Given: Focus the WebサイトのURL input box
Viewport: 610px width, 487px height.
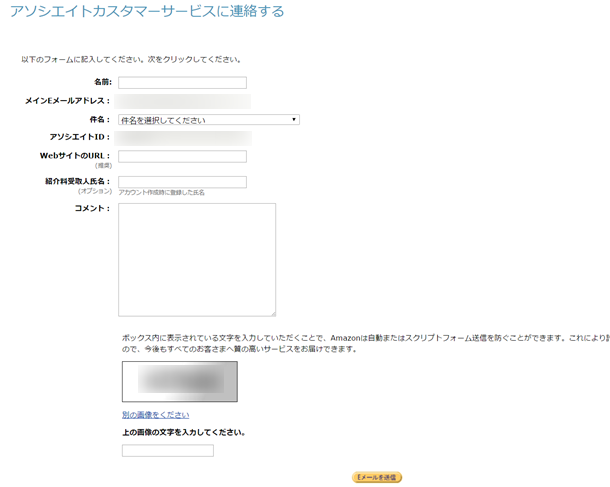Looking at the screenshot, I should click(x=182, y=156).
